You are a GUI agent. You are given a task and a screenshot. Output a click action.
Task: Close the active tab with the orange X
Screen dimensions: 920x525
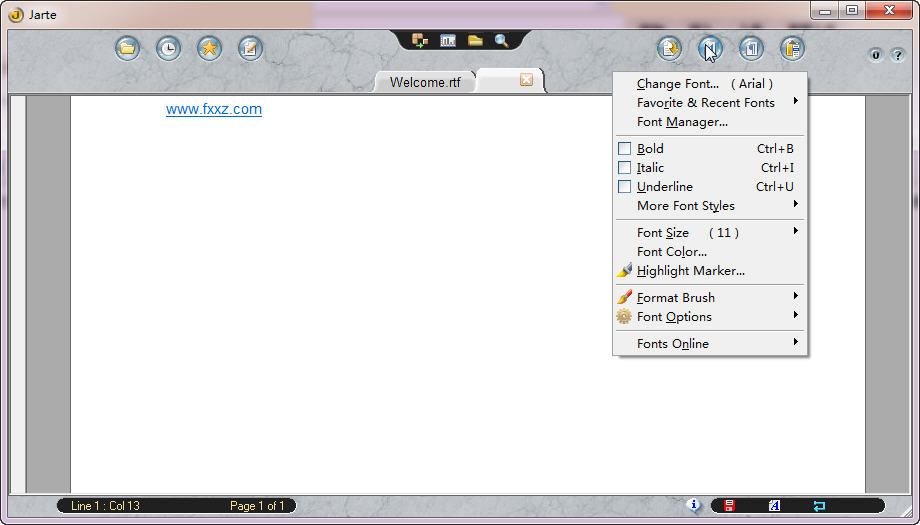tap(526, 80)
